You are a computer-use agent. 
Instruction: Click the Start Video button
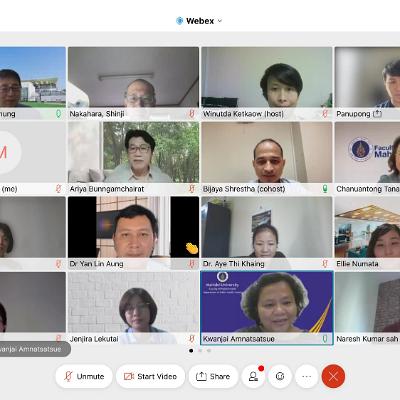[150, 376]
